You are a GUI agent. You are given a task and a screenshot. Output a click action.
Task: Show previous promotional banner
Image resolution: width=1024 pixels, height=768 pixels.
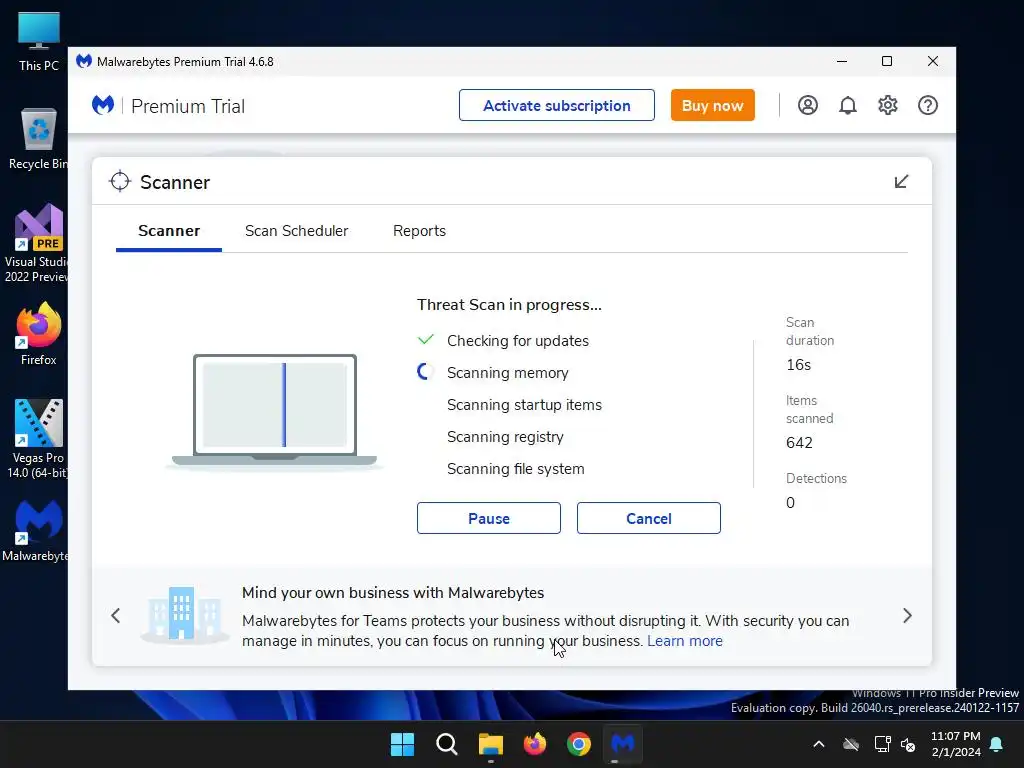116,616
